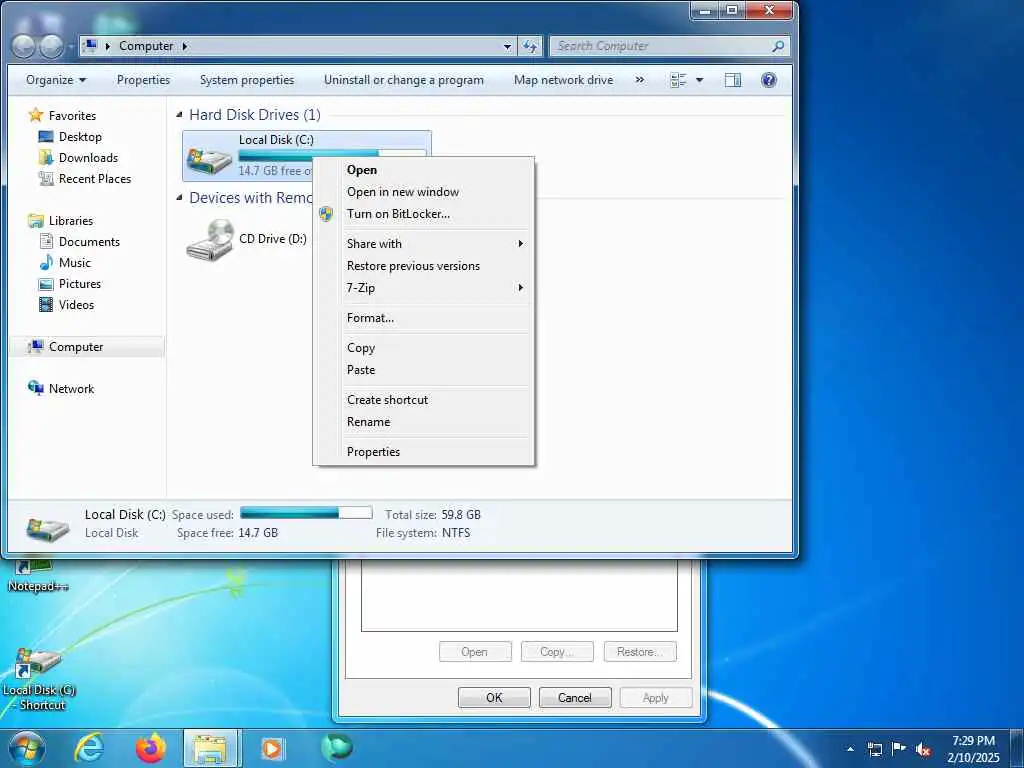Click Cancel in the background dialog

(x=575, y=697)
